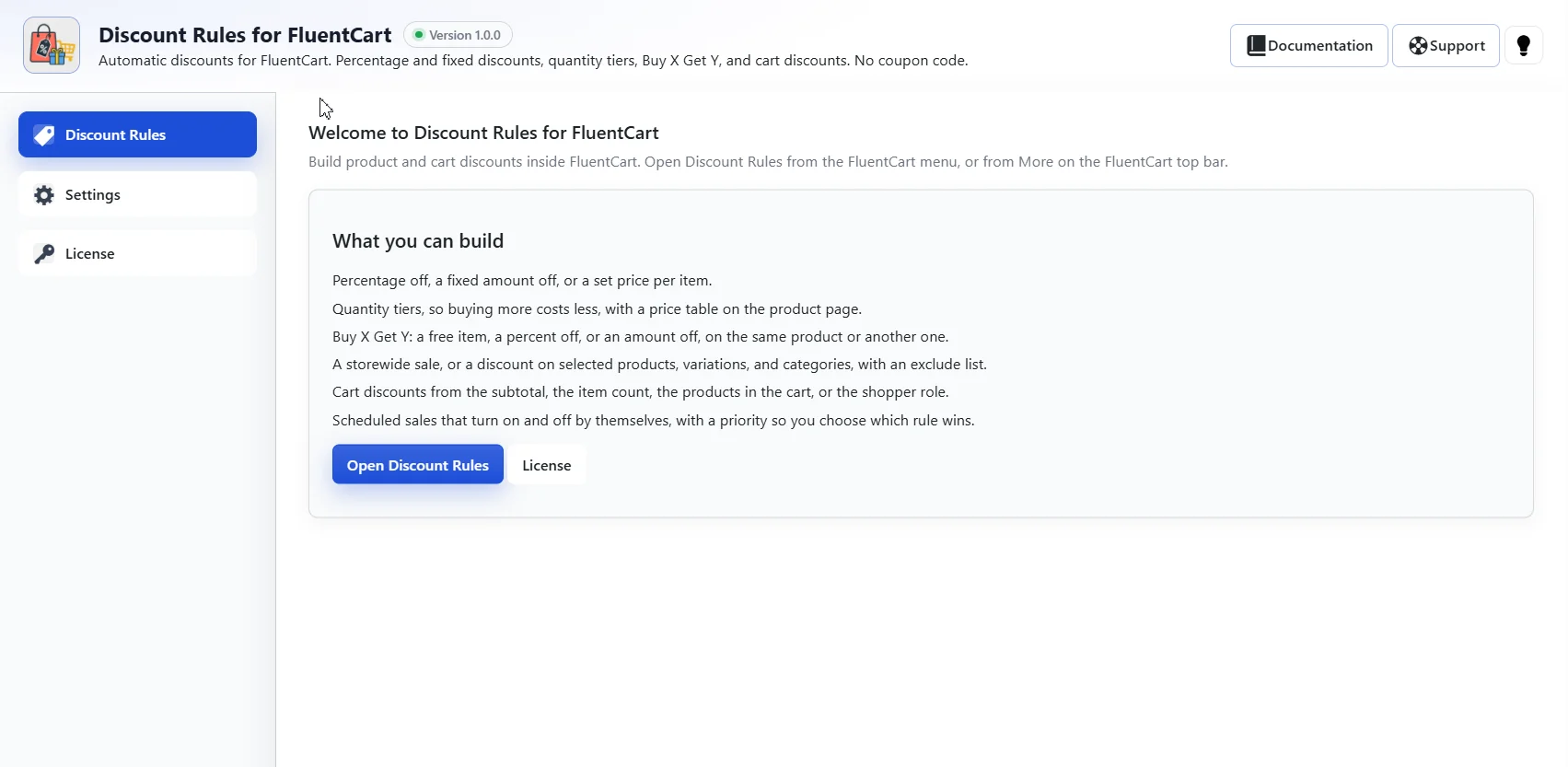
Task: Click the 'Quantity tiers, so buying more' line
Action: tap(597, 309)
